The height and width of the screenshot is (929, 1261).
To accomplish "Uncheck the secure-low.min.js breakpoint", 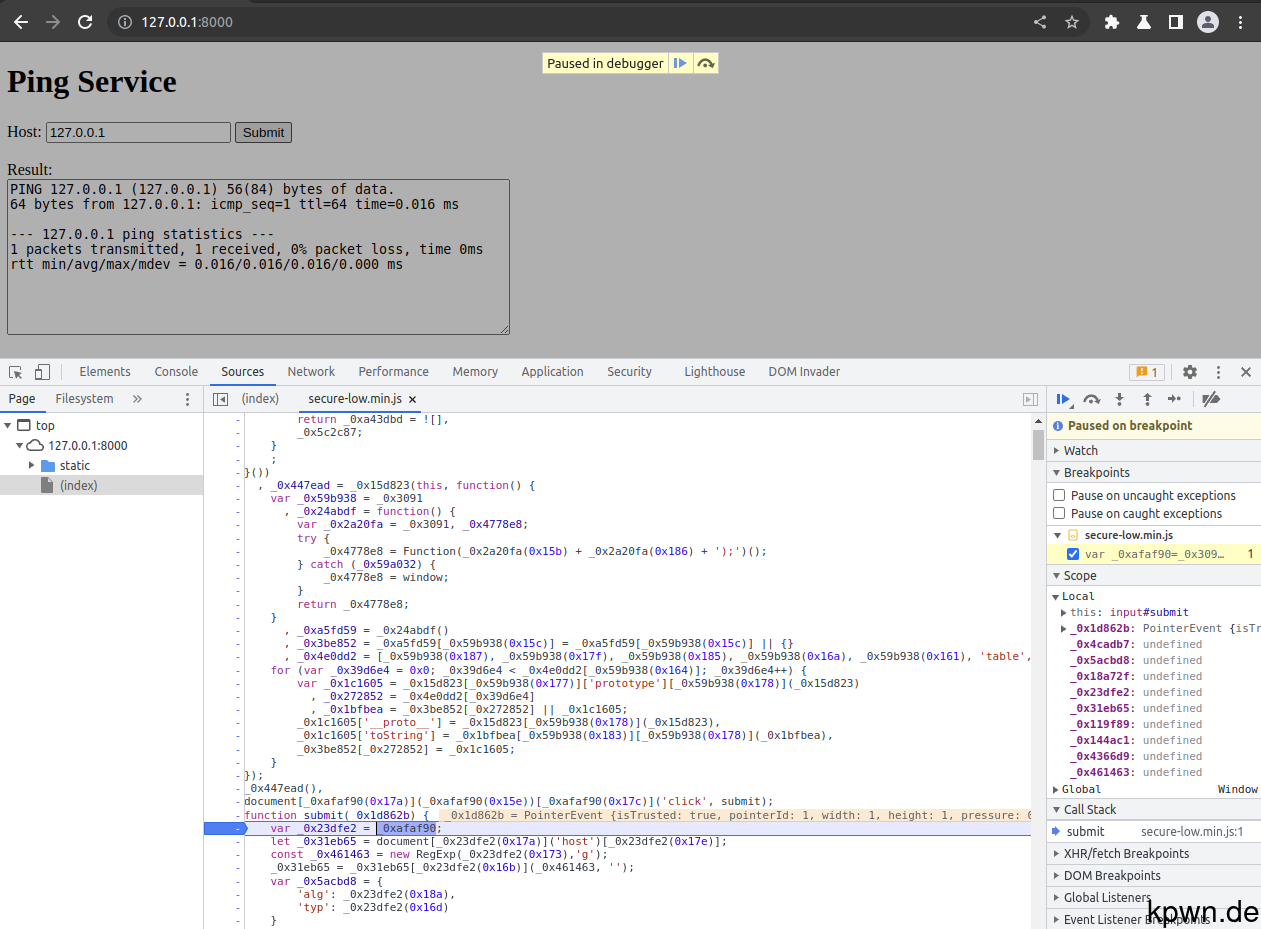I will [1073, 554].
